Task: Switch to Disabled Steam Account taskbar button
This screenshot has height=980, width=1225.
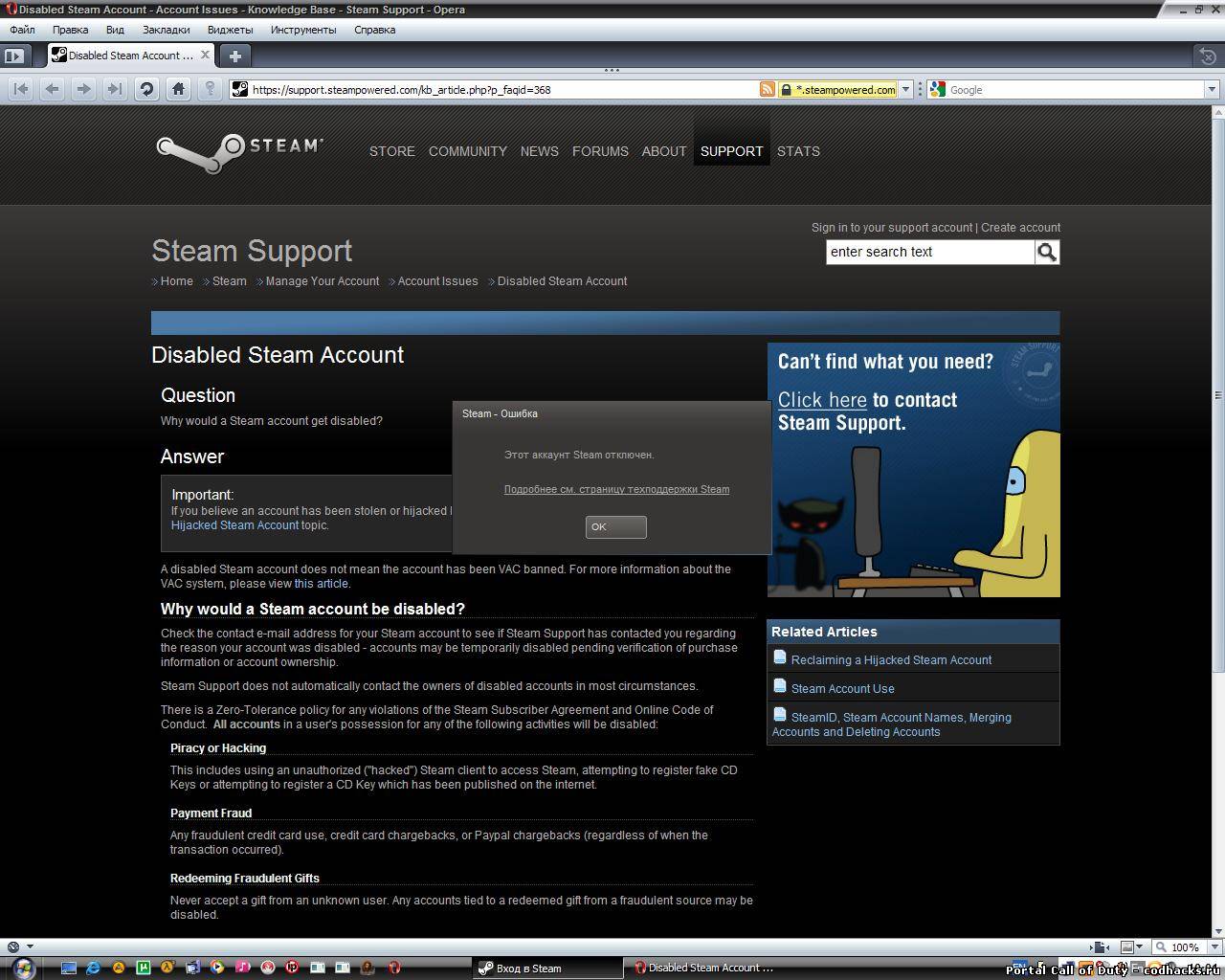Action: click(704, 969)
